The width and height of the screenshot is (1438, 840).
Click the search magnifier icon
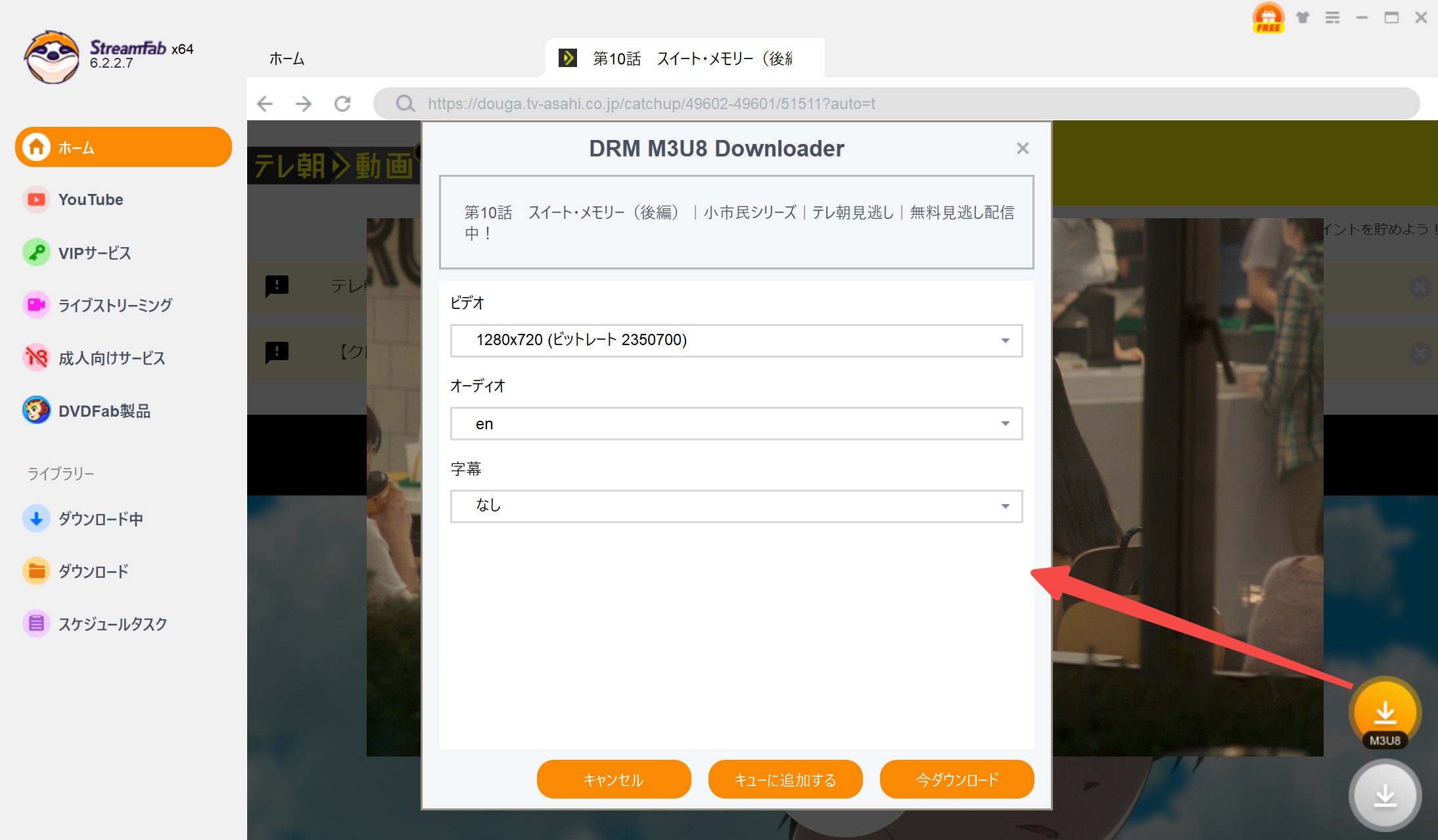406,104
